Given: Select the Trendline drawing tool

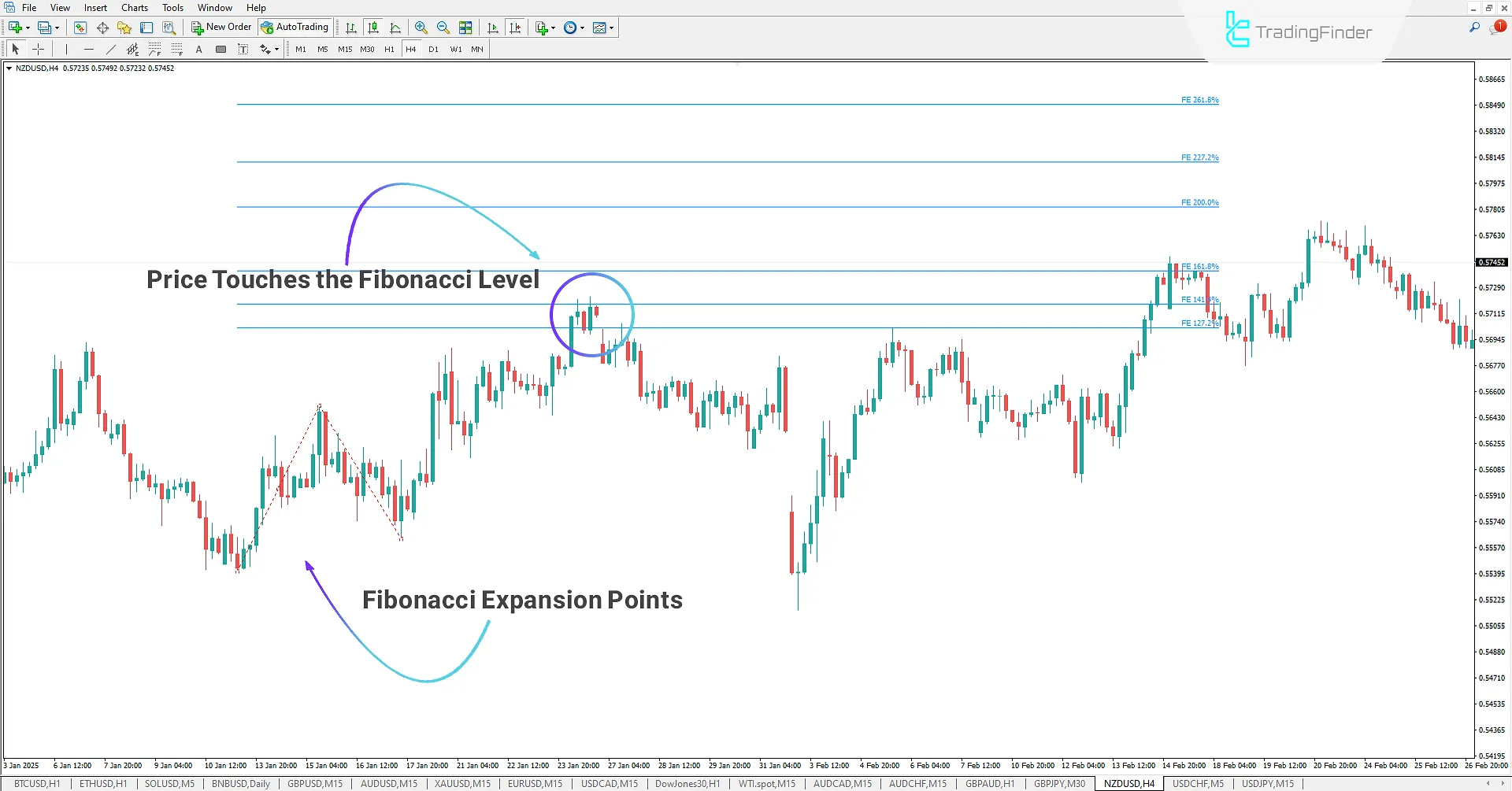Looking at the screenshot, I should (x=110, y=49).
